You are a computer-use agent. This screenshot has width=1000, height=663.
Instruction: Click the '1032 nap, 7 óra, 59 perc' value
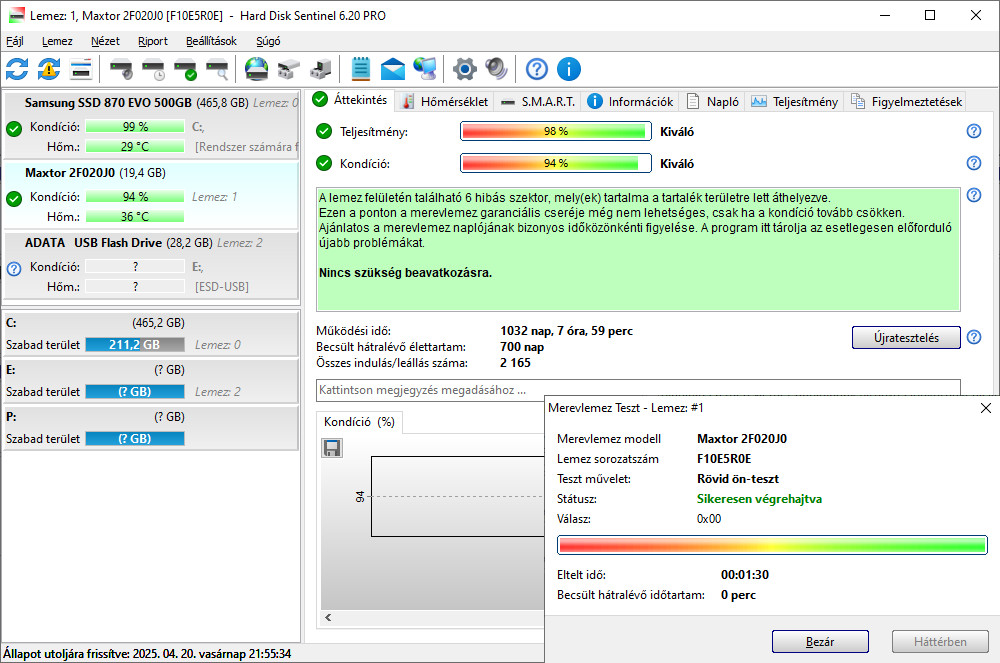pyautogui.click(x=566, y=331)
